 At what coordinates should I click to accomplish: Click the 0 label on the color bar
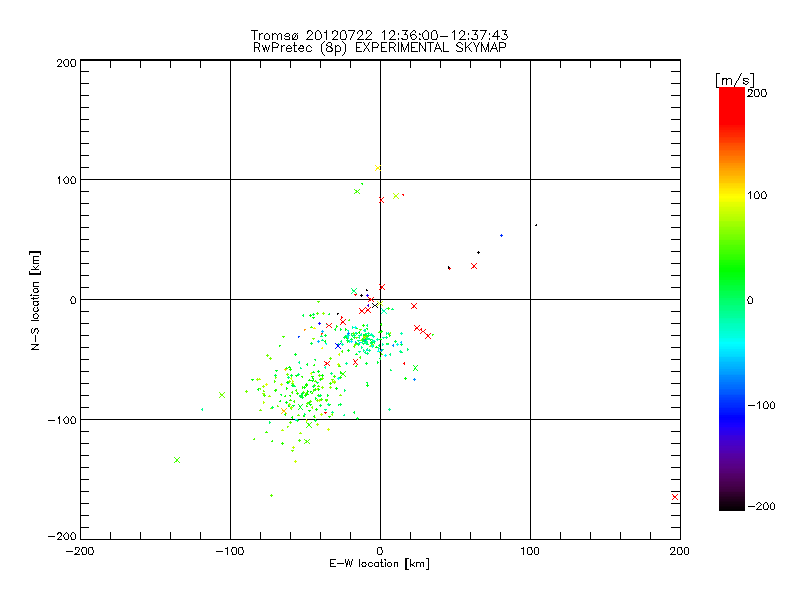click(x=750, y=300)
